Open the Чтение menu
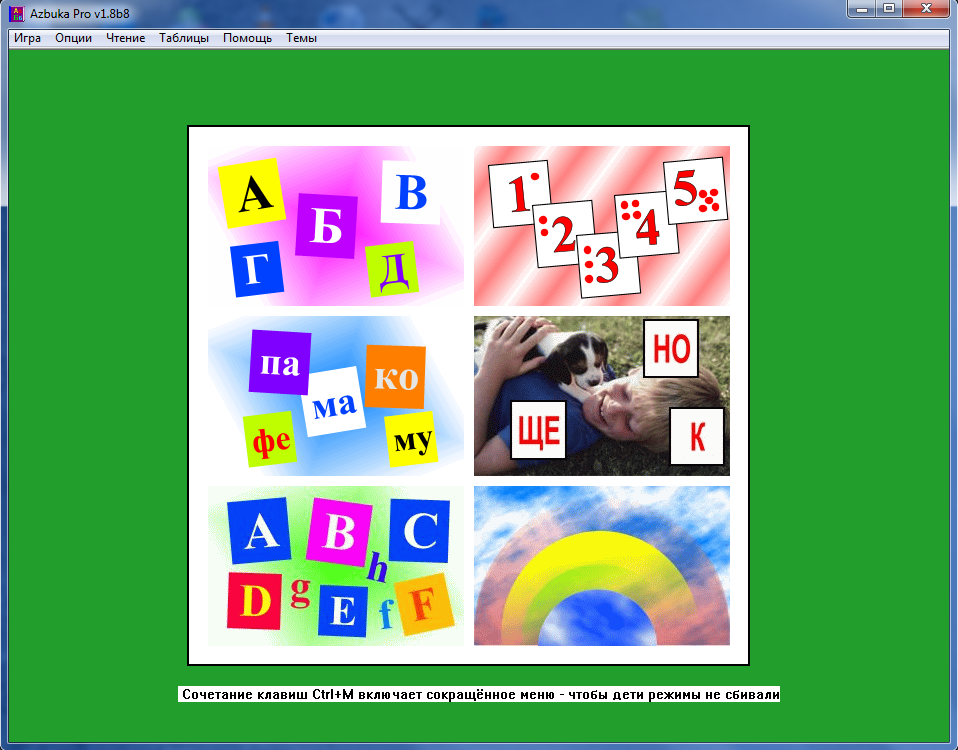 pos(125,38)
